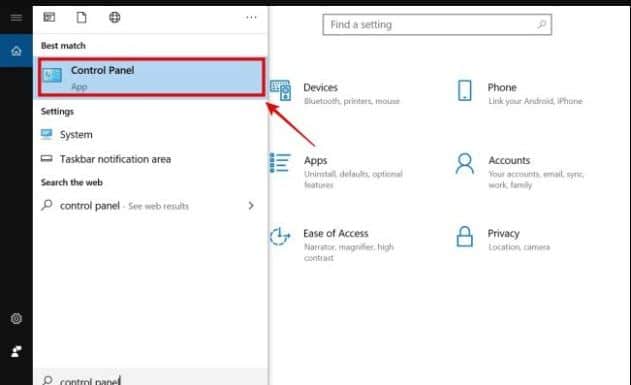Expand the control panel web results arrow

pos(251,206)
